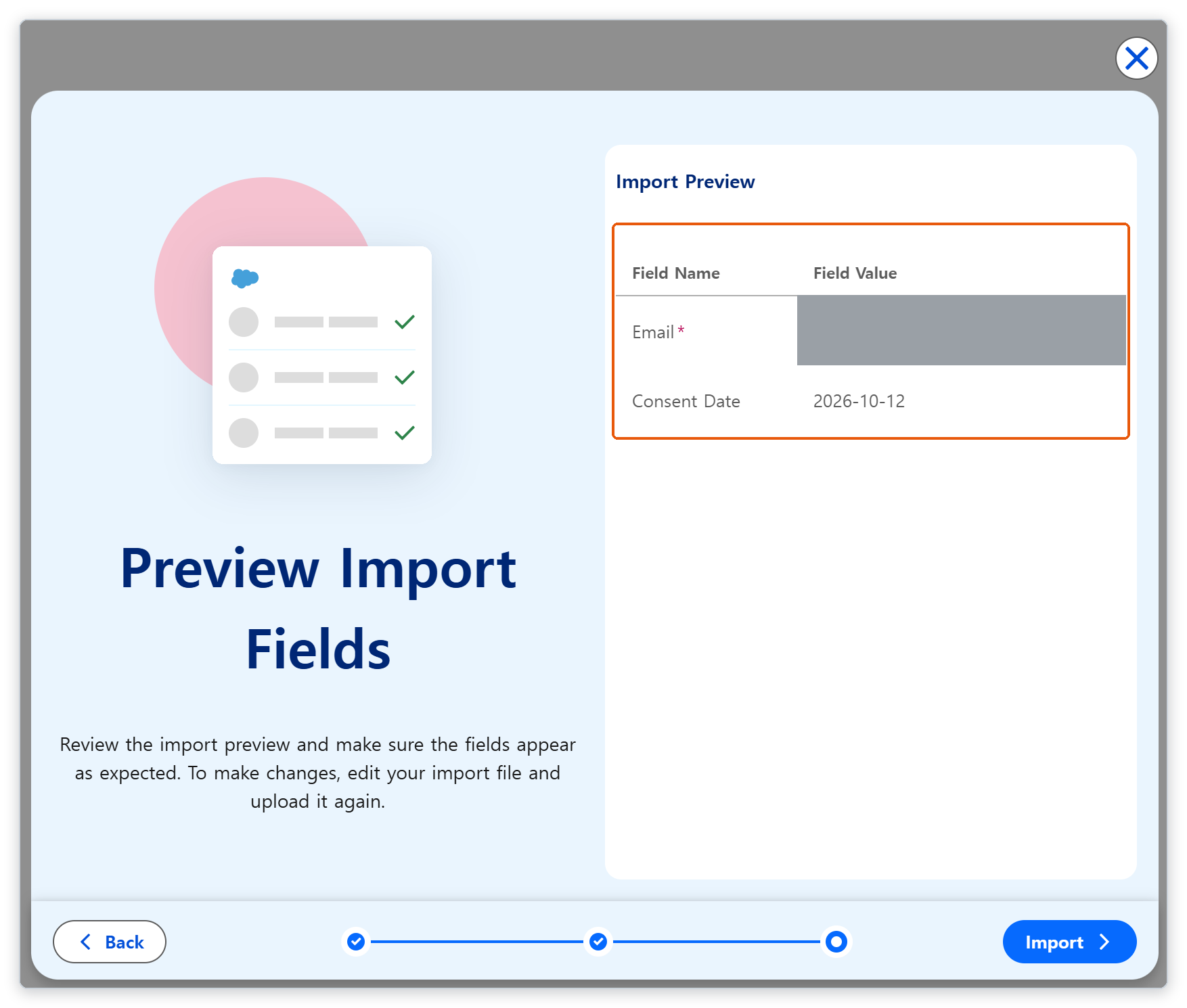Select the first completed step indicator
Screen dimensions: 1187x1008
(356, 942)
